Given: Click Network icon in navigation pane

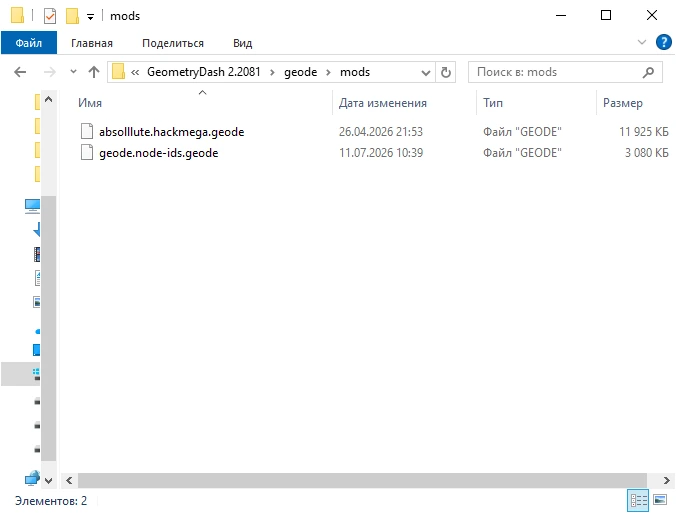Looking at the screenshot, I should [32, 478].
